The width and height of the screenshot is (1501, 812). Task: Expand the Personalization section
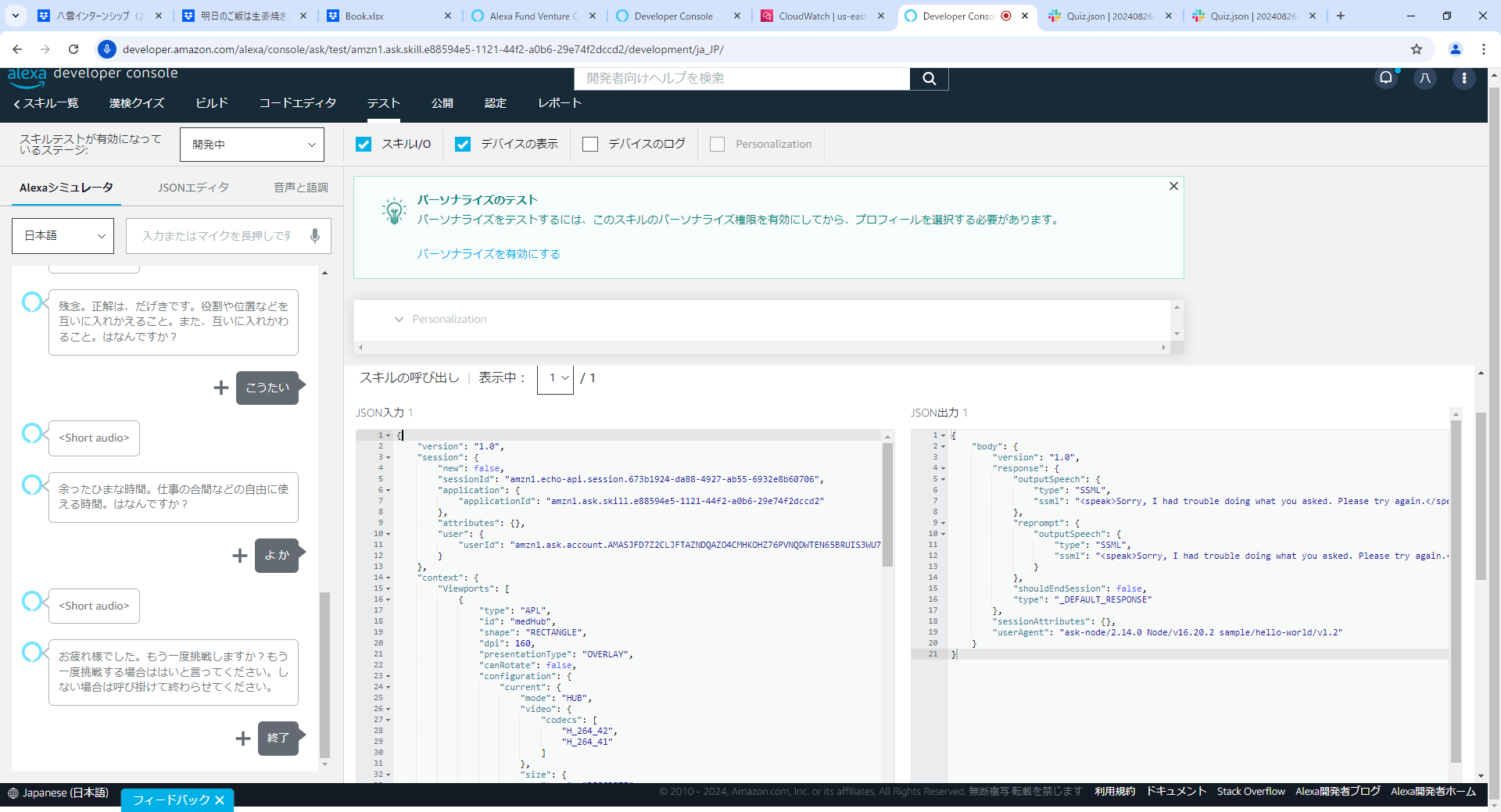(x=399, y=319)
